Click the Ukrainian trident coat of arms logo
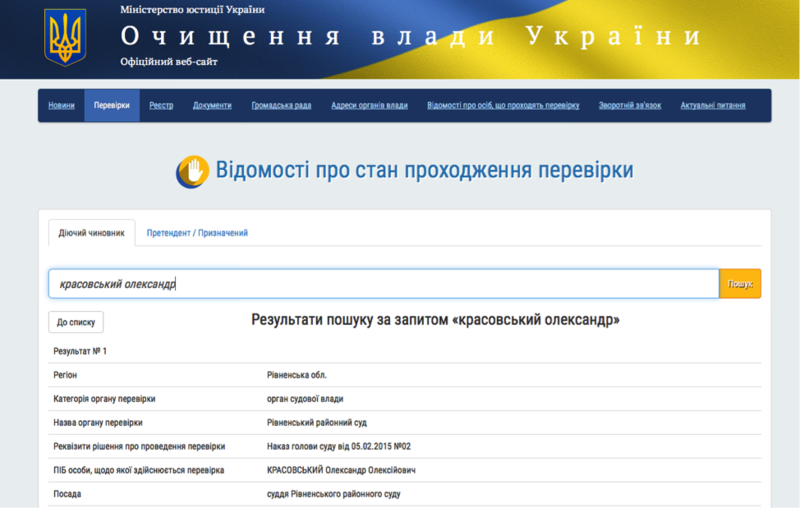Viewport: 800px width, 508px height. [x=66, y=37]
